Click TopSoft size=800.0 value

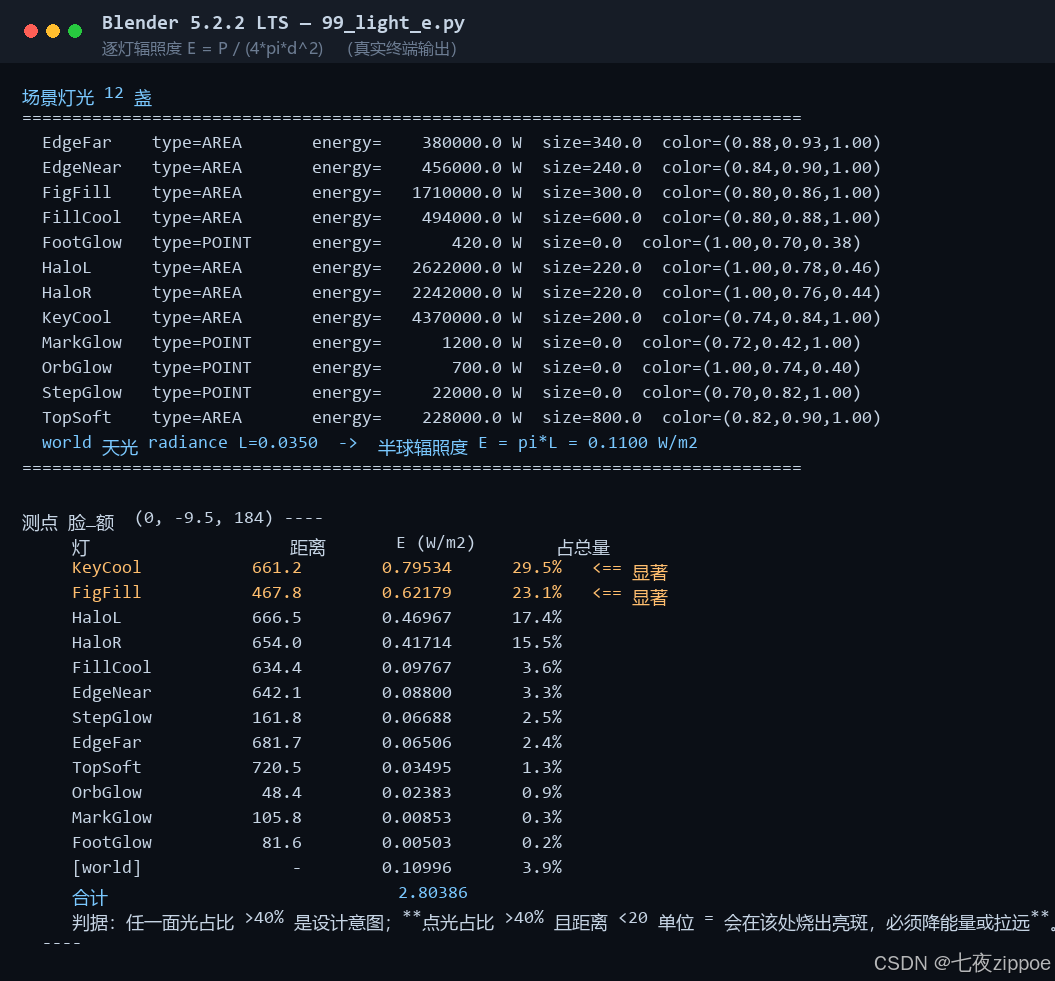click(592, 417)
